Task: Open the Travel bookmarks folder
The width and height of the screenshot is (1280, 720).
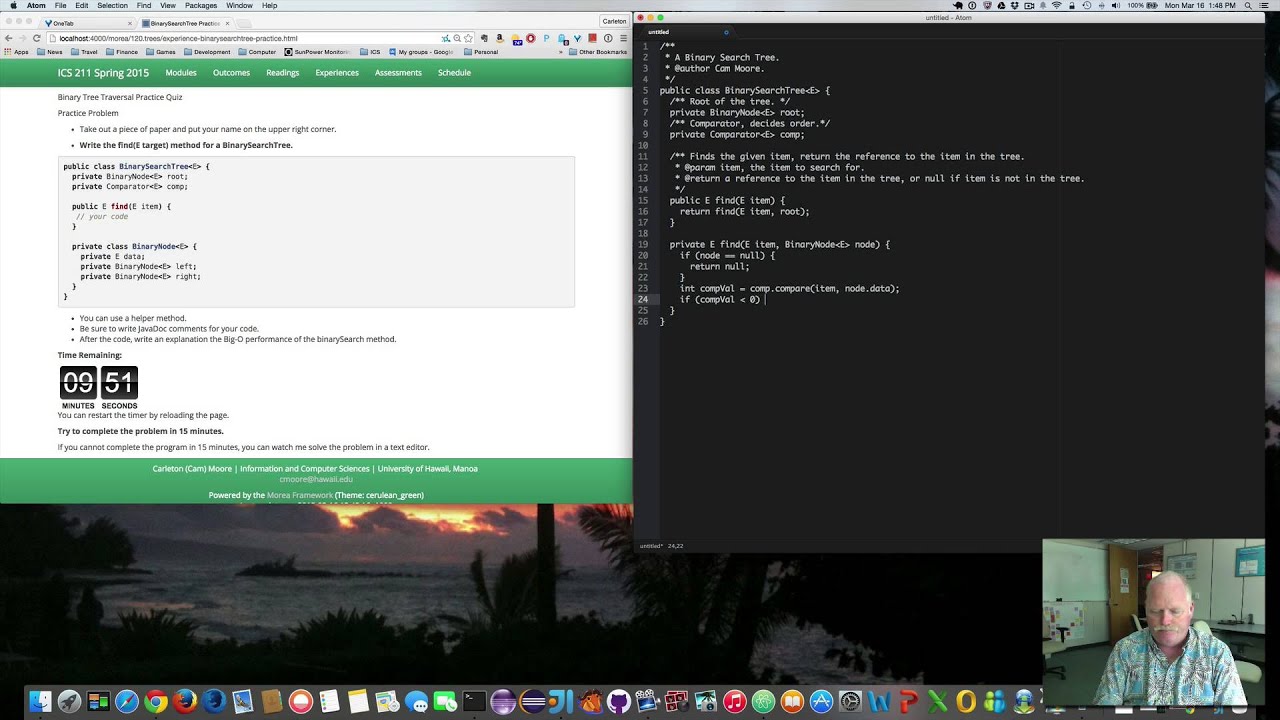Action: click(85, 52)
